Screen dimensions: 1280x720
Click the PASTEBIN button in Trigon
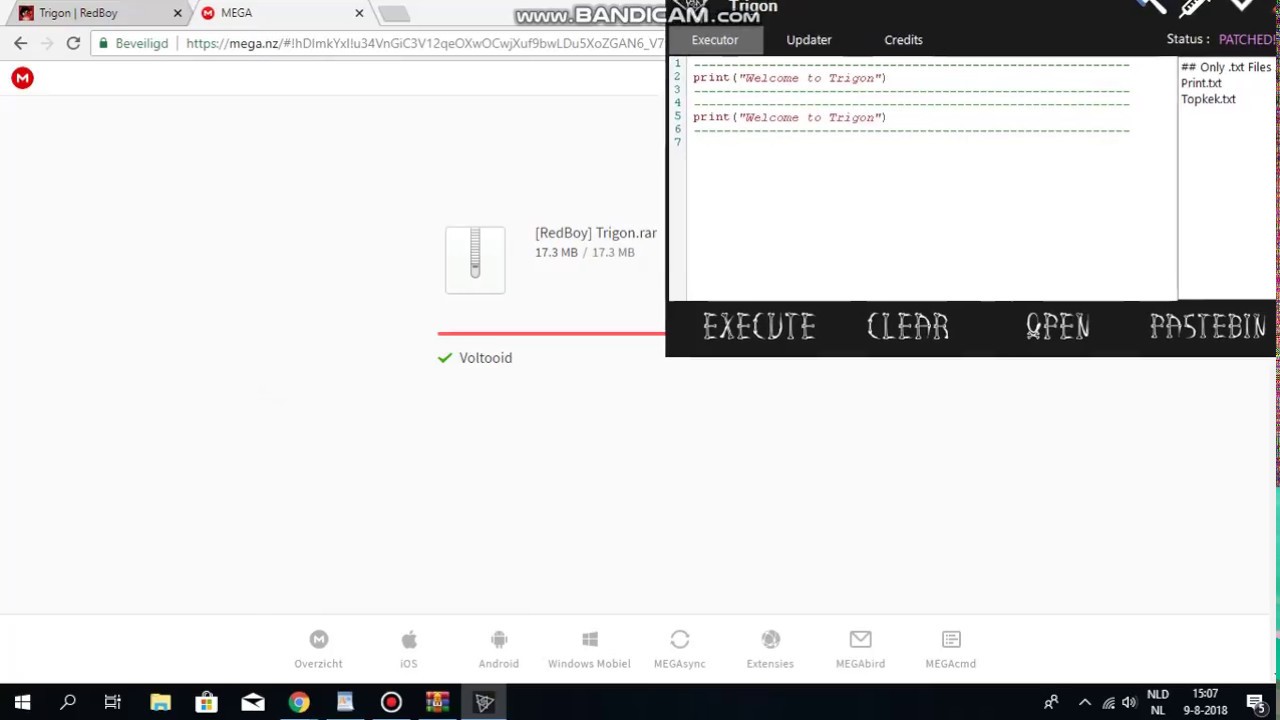1208,327
